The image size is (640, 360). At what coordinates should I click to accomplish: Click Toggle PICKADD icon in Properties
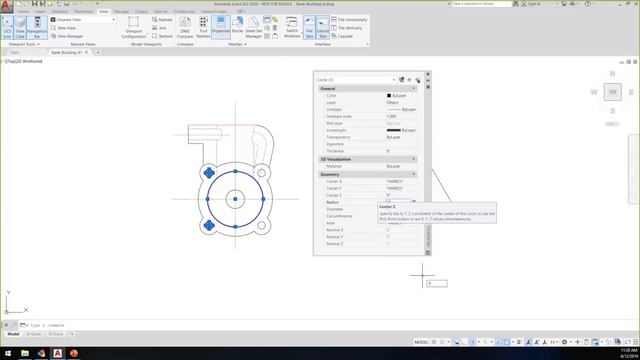[402, 80]
